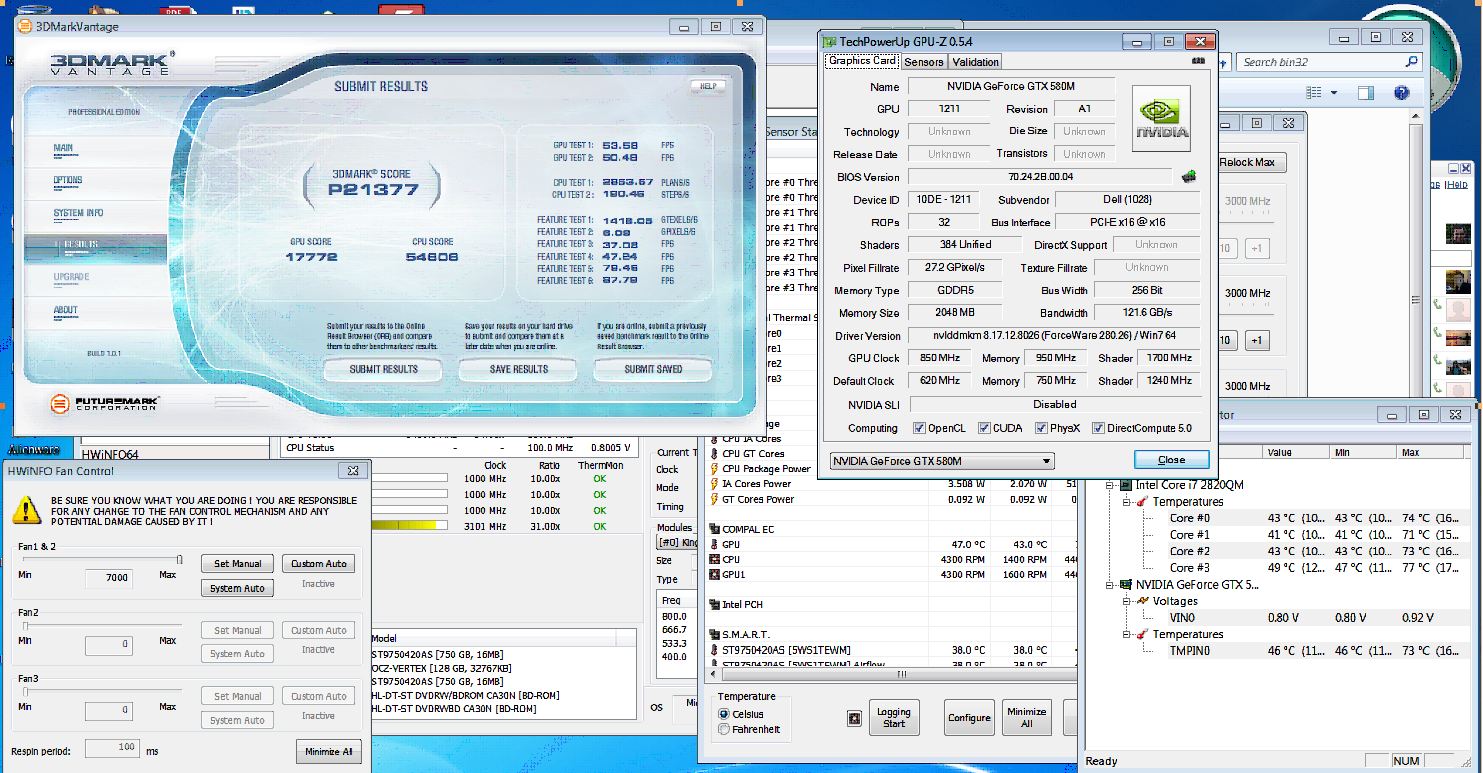1483x773 pixels.
Task: Click the Fan1 & 2 speed slider
Action: click(x=101, y=560)
